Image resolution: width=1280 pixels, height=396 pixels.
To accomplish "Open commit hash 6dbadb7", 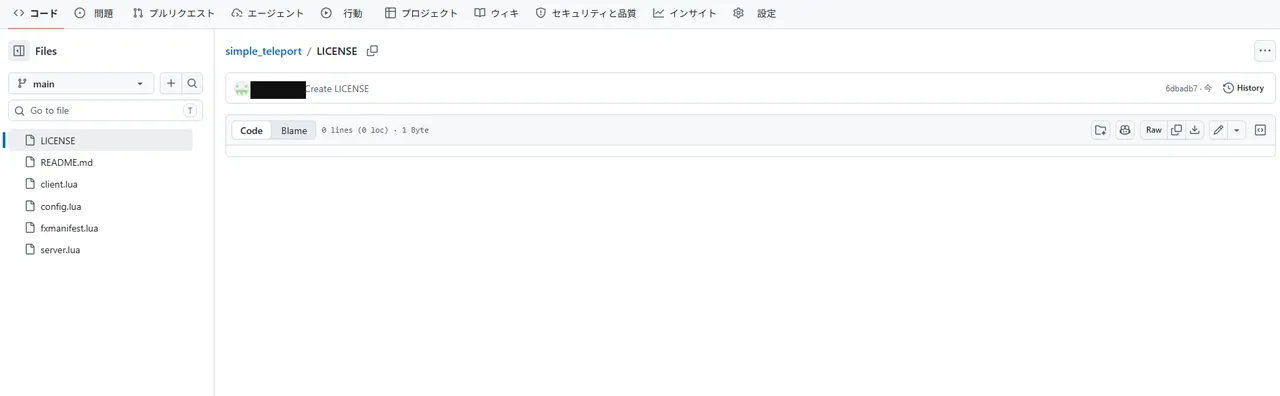I will pyautogui.click(x=1181, y=89).
